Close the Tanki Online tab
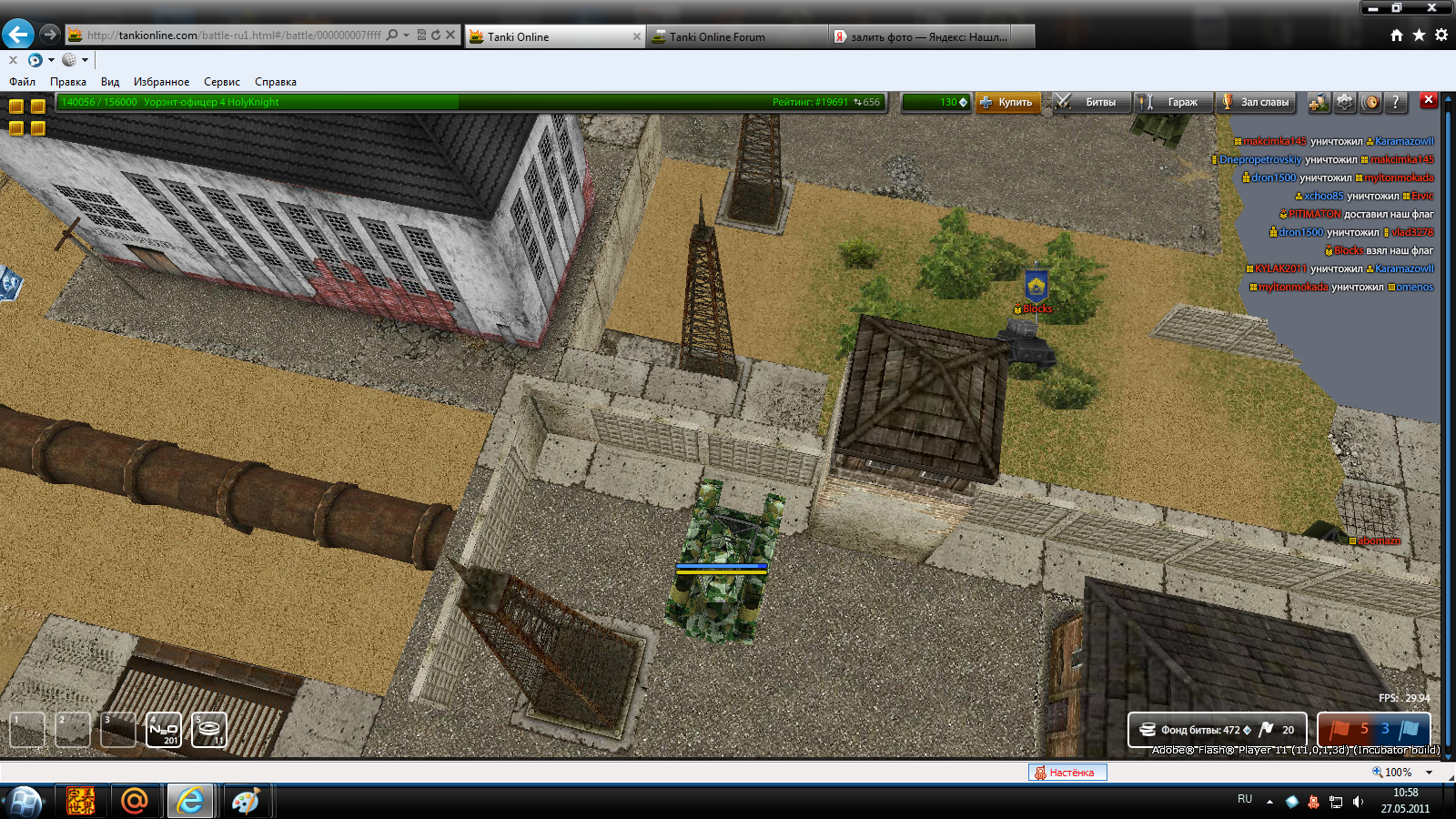Viewport: 1456px width, 819px height. pos(636,36)
